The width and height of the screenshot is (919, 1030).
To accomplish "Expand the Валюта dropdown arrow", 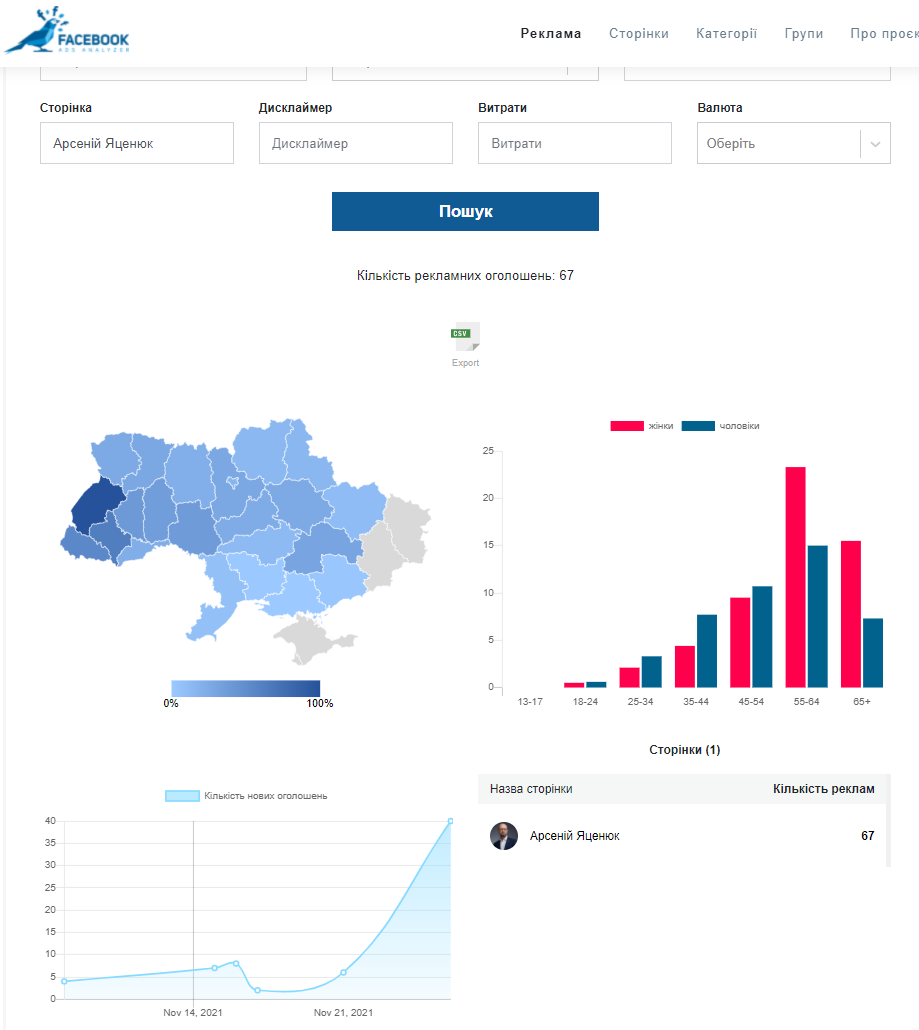I will coord(875,144).
